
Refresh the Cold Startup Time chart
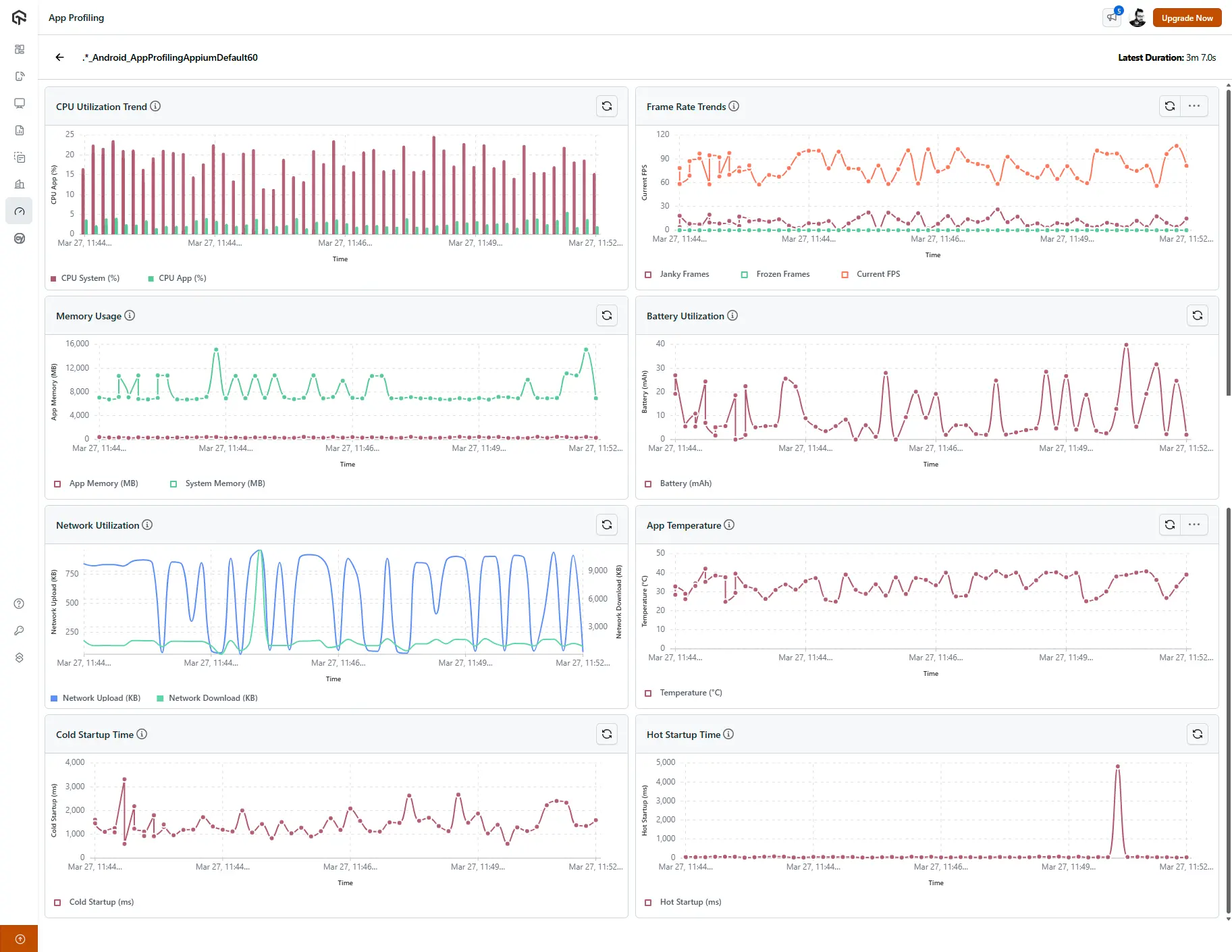coord(607,734)
